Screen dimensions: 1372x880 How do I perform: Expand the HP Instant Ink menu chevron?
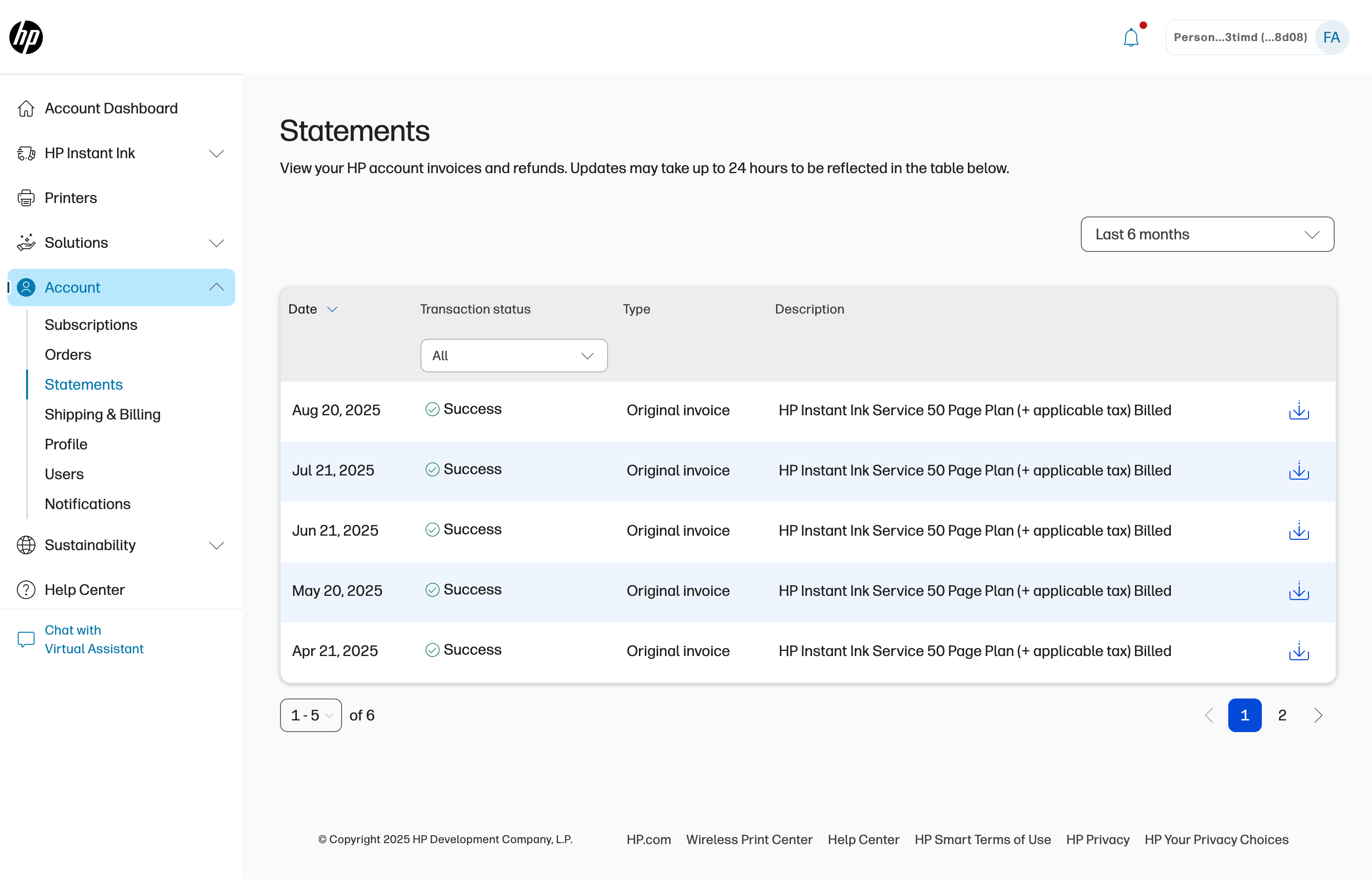217,153
